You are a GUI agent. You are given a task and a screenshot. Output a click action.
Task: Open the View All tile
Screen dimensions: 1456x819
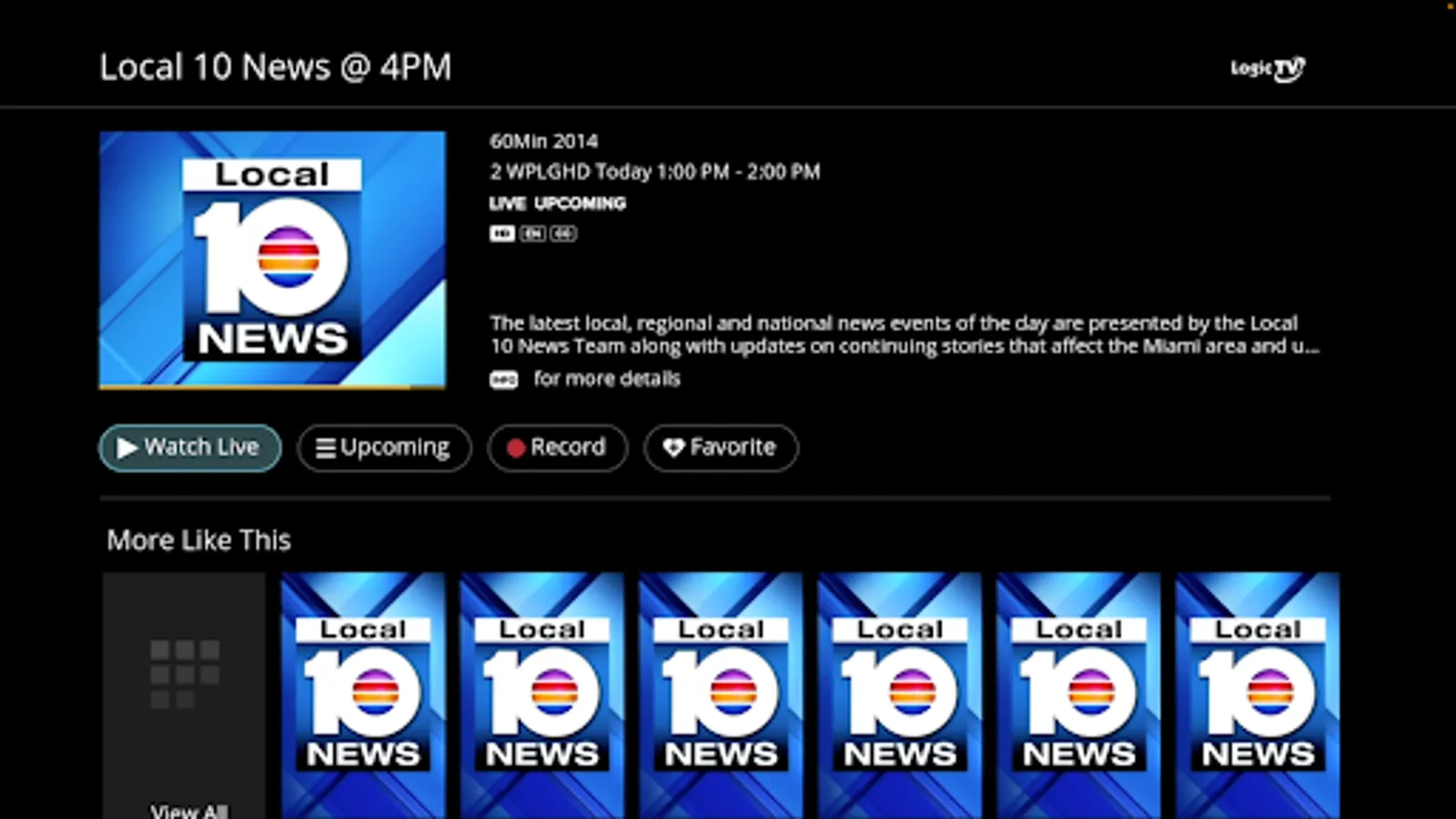(x=184, y=696)
